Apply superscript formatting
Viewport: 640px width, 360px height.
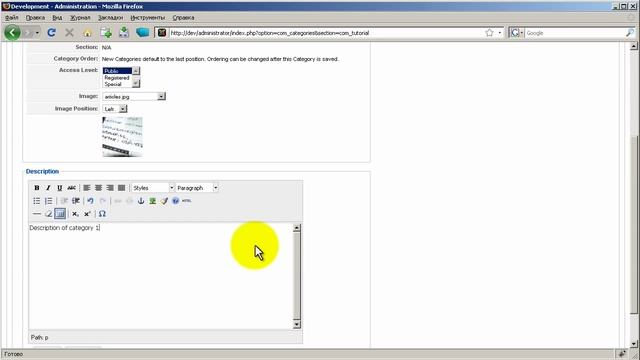[x=87, y=214]
